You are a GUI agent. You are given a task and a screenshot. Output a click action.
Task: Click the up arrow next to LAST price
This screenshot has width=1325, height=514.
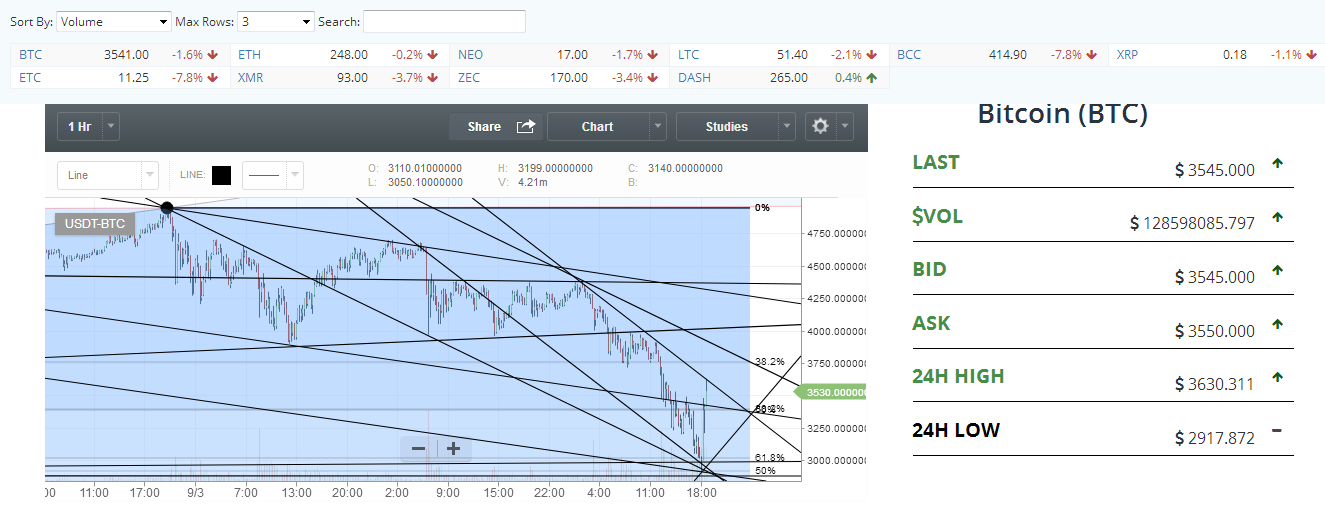coord(1277,163)
